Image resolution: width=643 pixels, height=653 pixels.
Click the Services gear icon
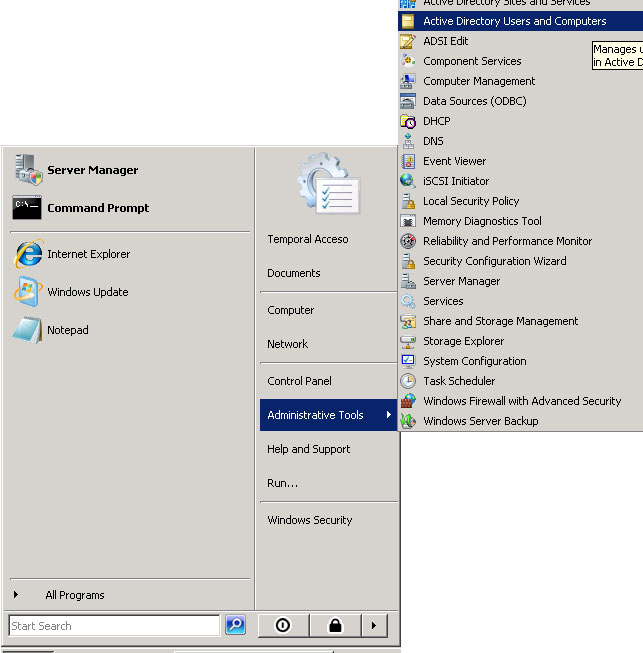coord(408,301)
